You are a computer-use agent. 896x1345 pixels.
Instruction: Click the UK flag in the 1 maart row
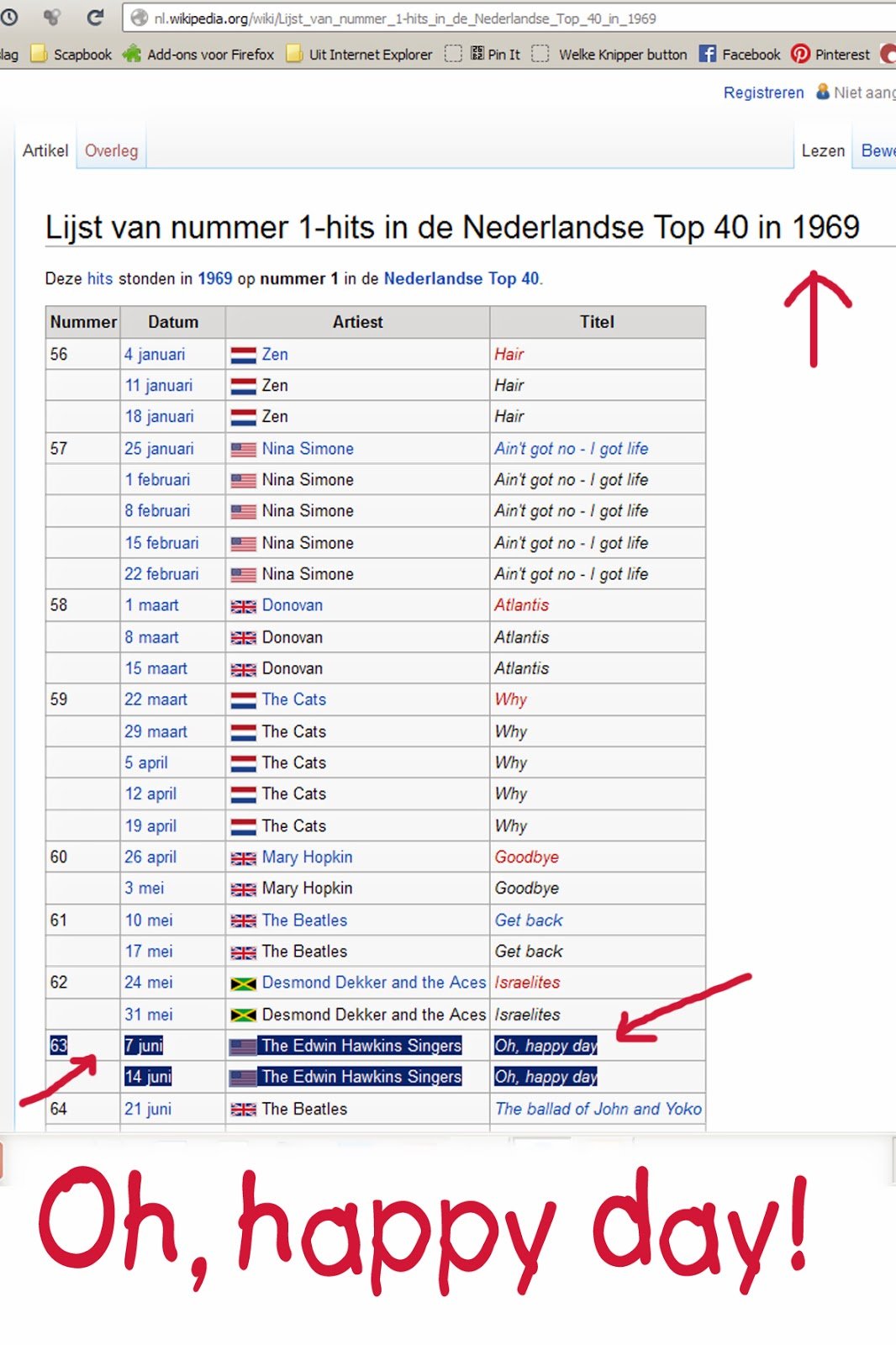pos(243,606)
